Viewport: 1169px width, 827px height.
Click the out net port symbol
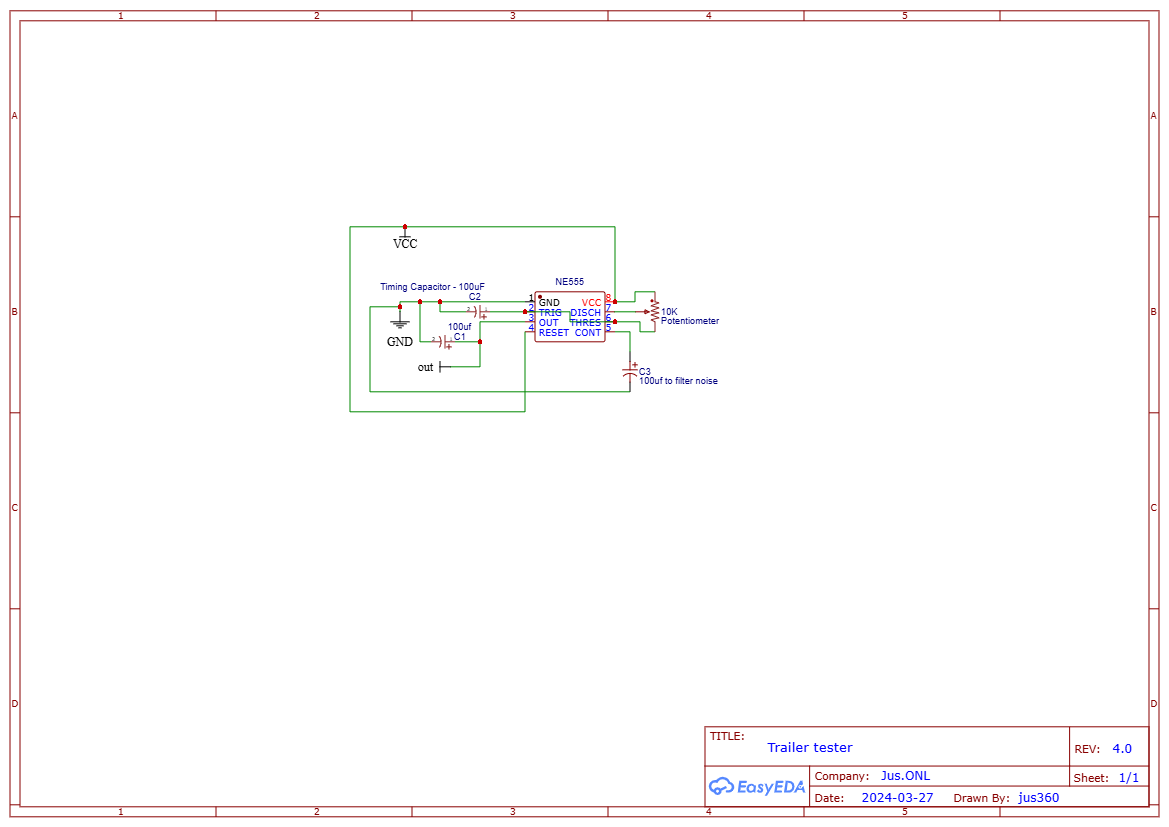click(445, 367)
